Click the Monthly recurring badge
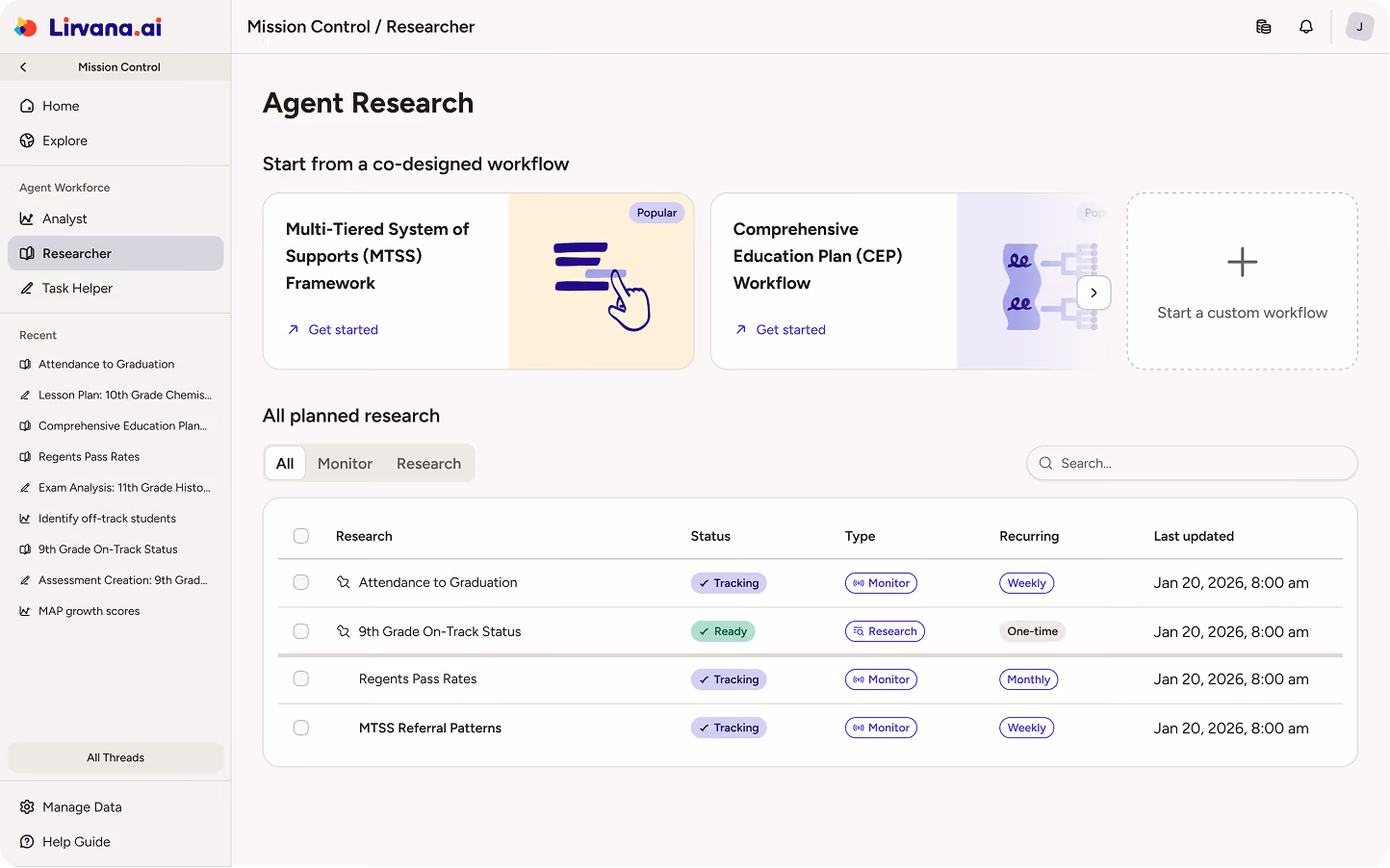The width and height of the screenshot is (1390, 868). coord(1028,679)
